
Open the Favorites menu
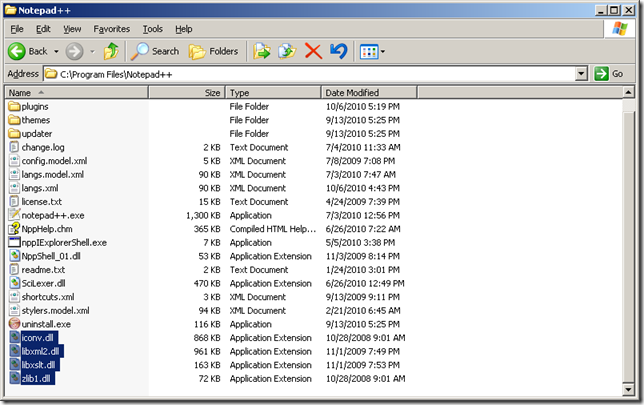pos(111,30)
